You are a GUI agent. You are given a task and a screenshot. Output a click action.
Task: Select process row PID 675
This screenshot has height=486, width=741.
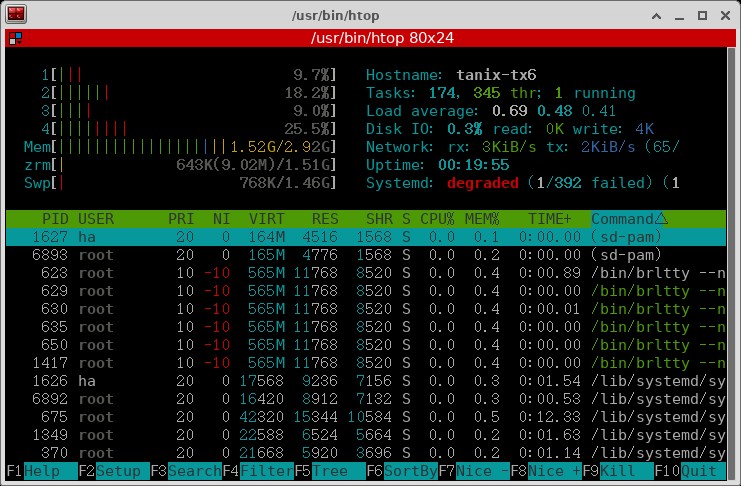tap(366, 417)
